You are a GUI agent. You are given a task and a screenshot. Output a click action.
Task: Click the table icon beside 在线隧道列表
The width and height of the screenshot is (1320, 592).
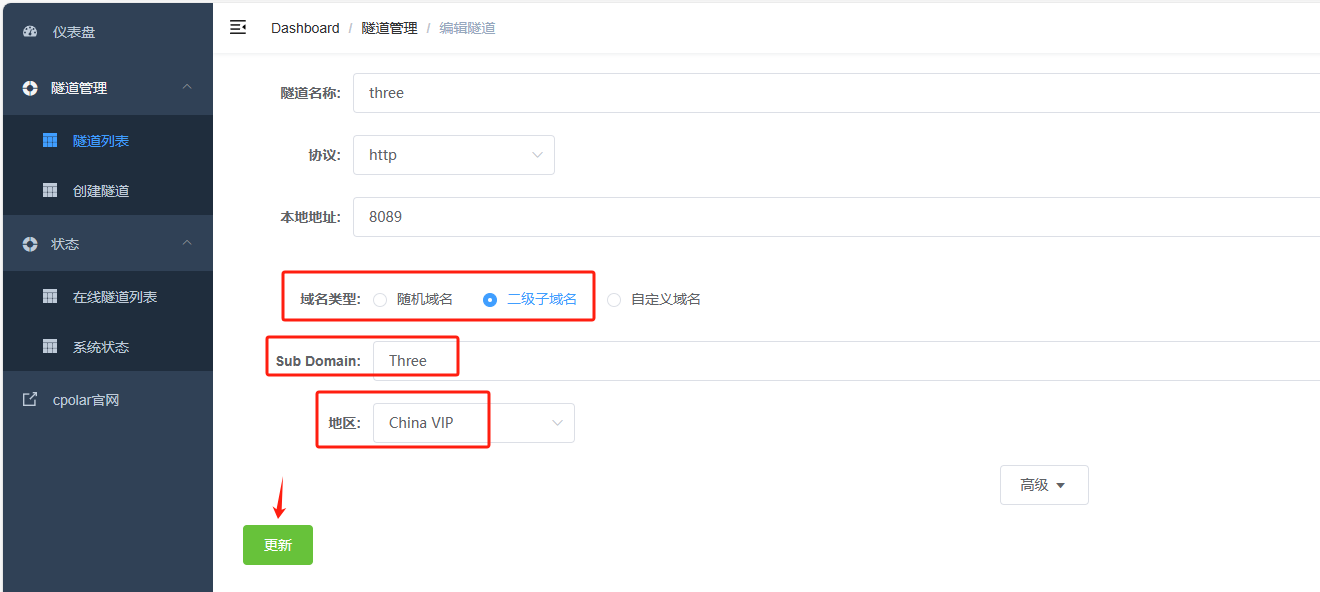(x=50, y=297)
